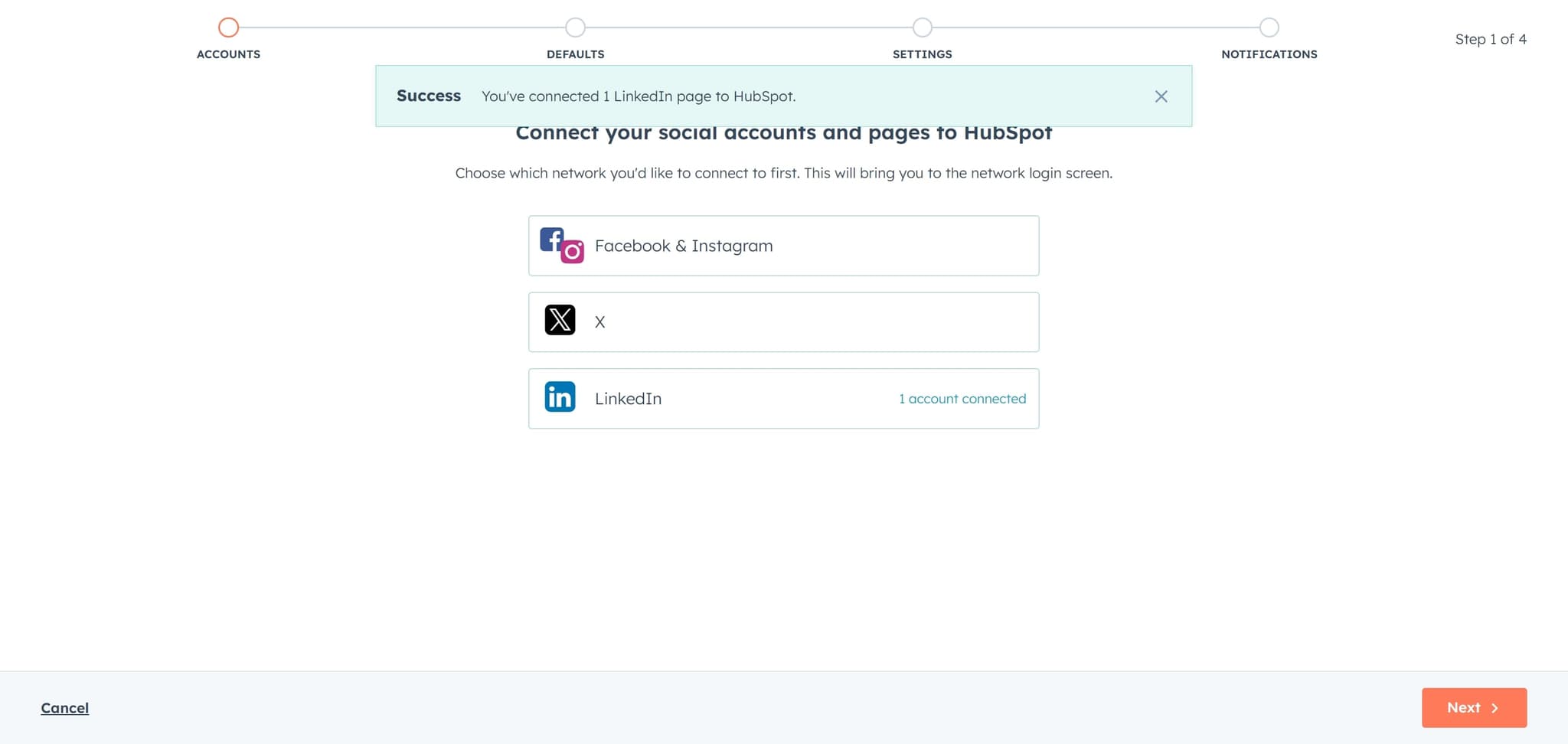This screenshot has height=744, width=1568.
Task: Cancel the social account setup
Action: click(x=64, y=707)
